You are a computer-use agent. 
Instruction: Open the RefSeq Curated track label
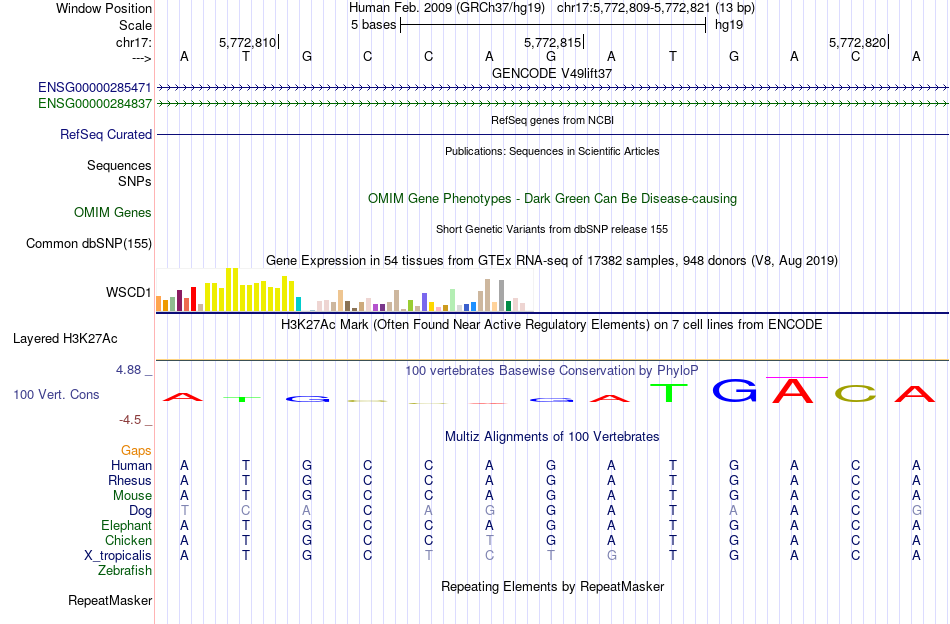tap(106, 134)
